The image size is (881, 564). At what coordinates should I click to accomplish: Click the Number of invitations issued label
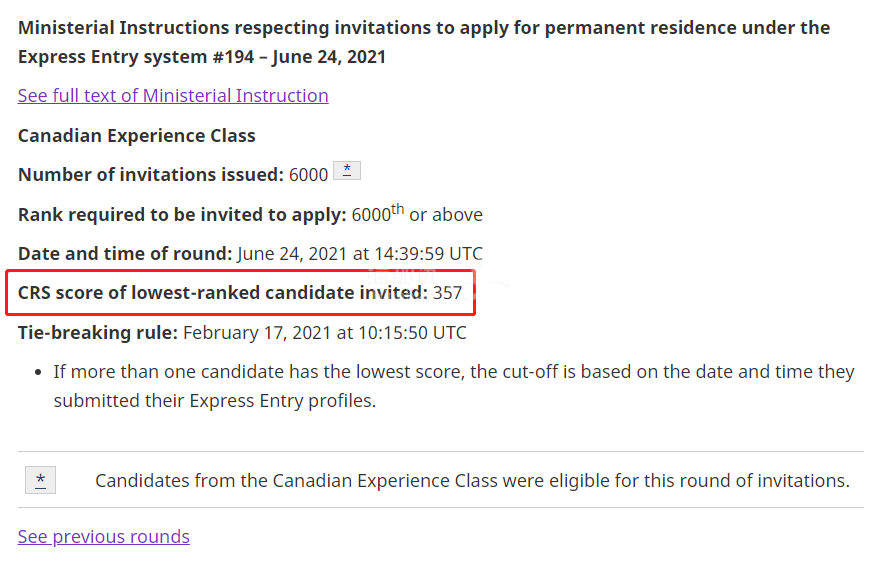(151, 175)
